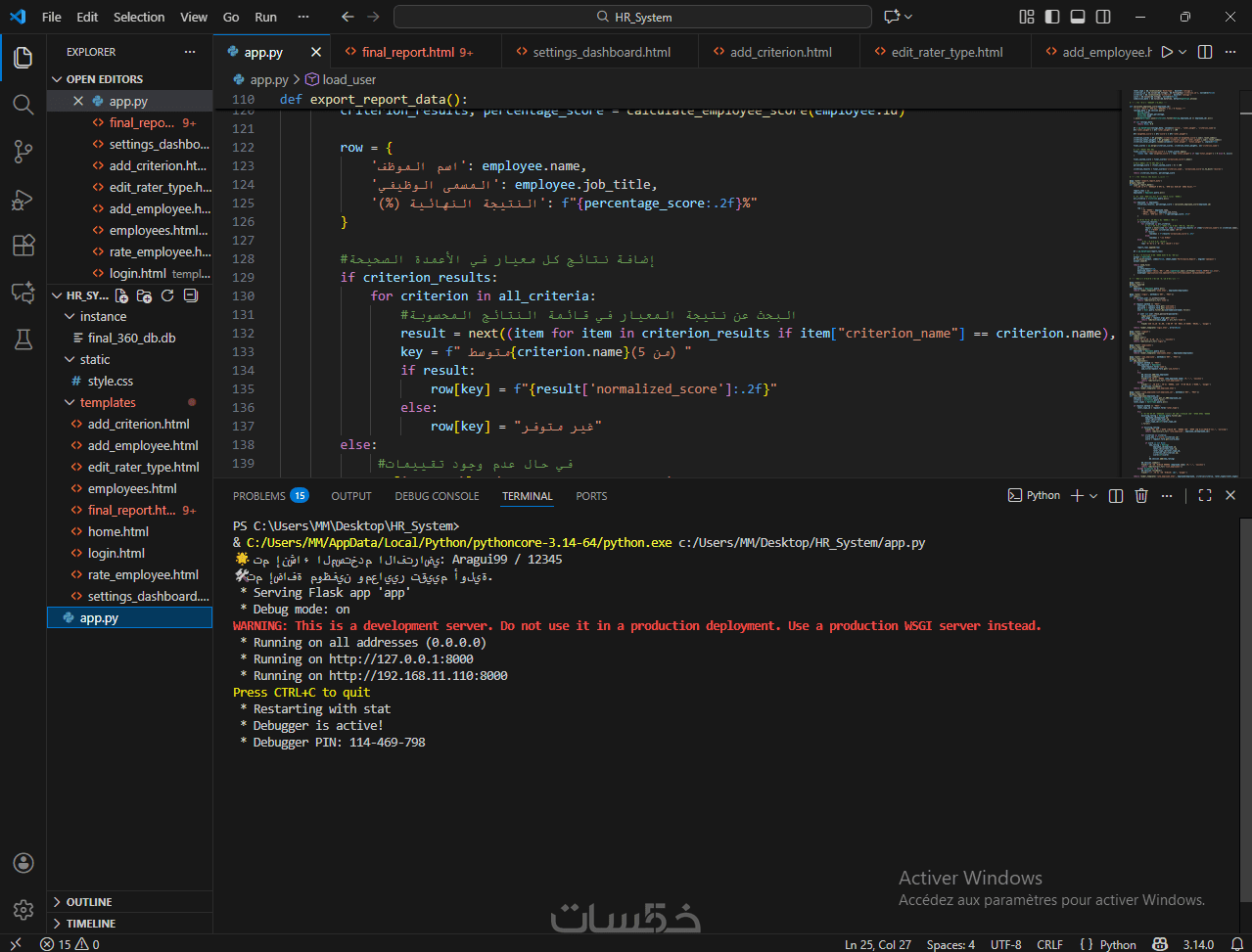Image resolution: width=1252 pixels, height=952 pixels.
Task: Open the Testing flask view
Action: 23,339
